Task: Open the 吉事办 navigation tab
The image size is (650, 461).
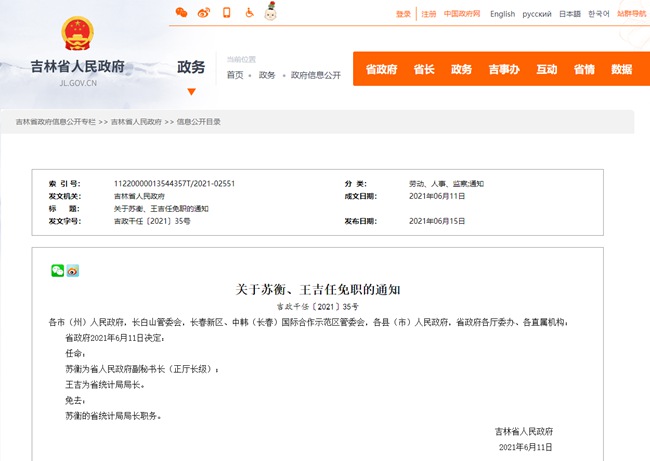Action: [x=502, y=69]
